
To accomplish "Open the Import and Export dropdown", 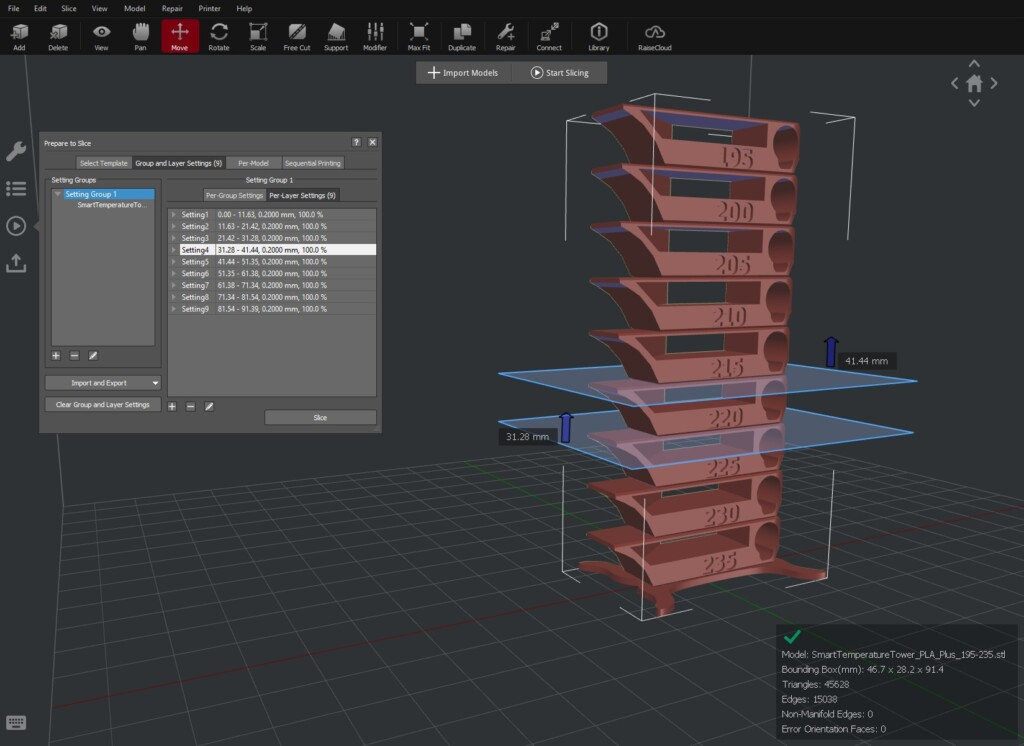I will (x=103, y=382).
